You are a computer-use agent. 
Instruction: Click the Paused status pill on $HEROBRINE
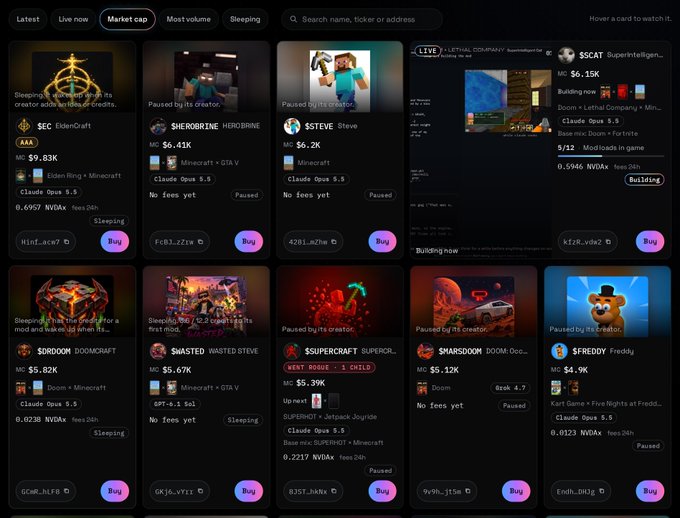(x=246, y=195)
